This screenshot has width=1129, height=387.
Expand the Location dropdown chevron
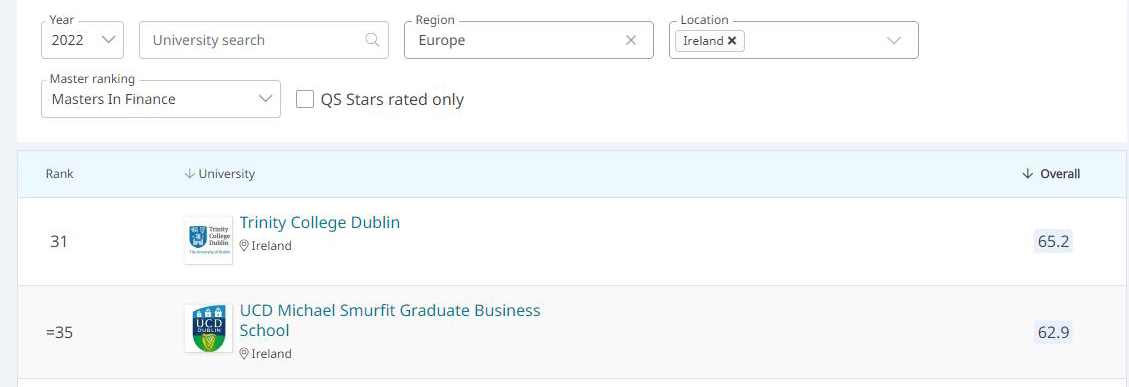[894, 40]
